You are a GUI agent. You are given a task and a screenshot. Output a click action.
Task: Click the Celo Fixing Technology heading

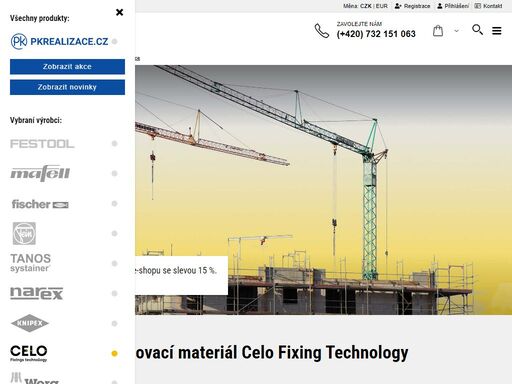(272, 353)
